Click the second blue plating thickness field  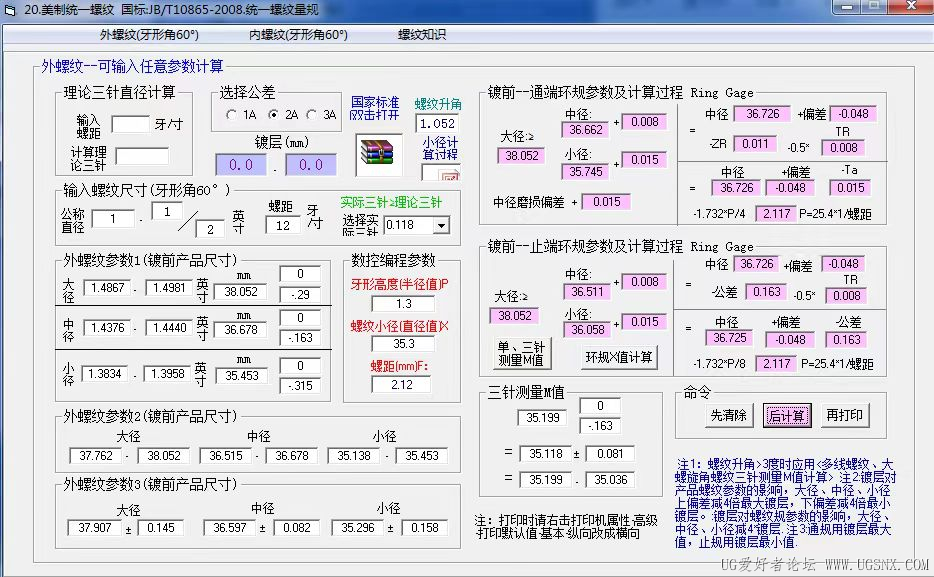tap(311, 165)
